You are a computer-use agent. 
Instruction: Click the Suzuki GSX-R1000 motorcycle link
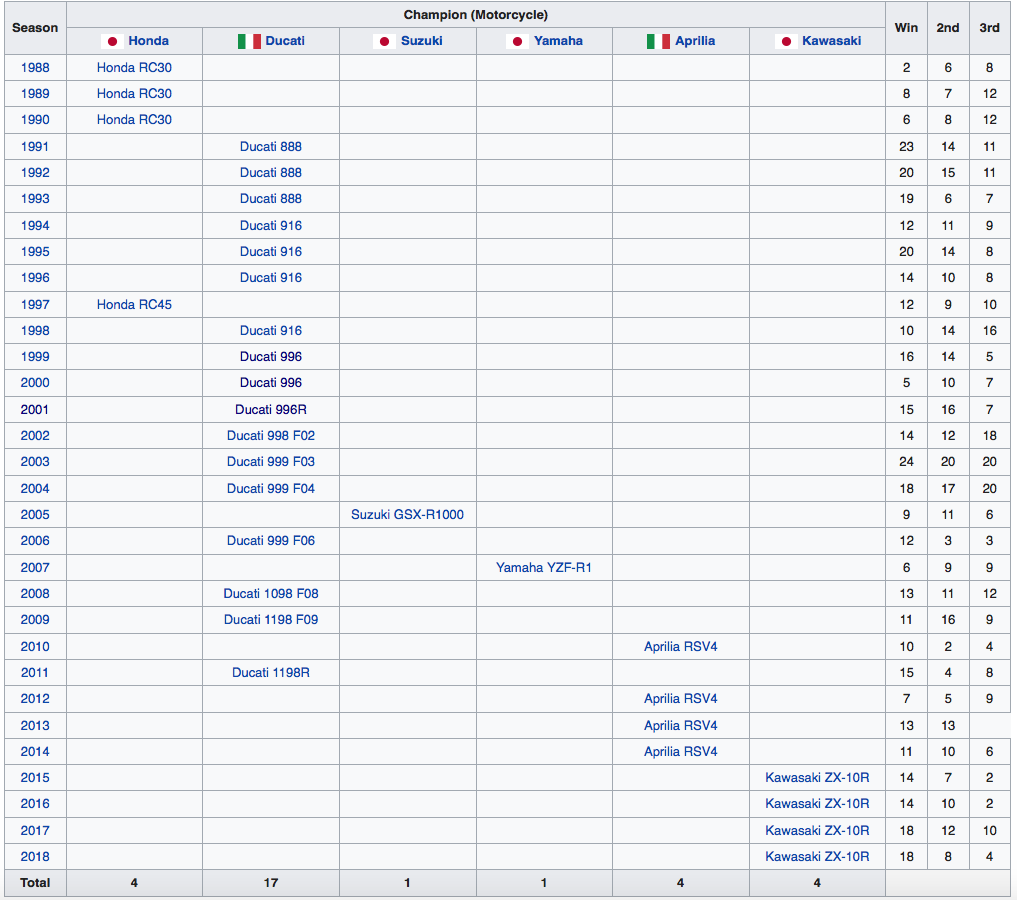[407, 515]
